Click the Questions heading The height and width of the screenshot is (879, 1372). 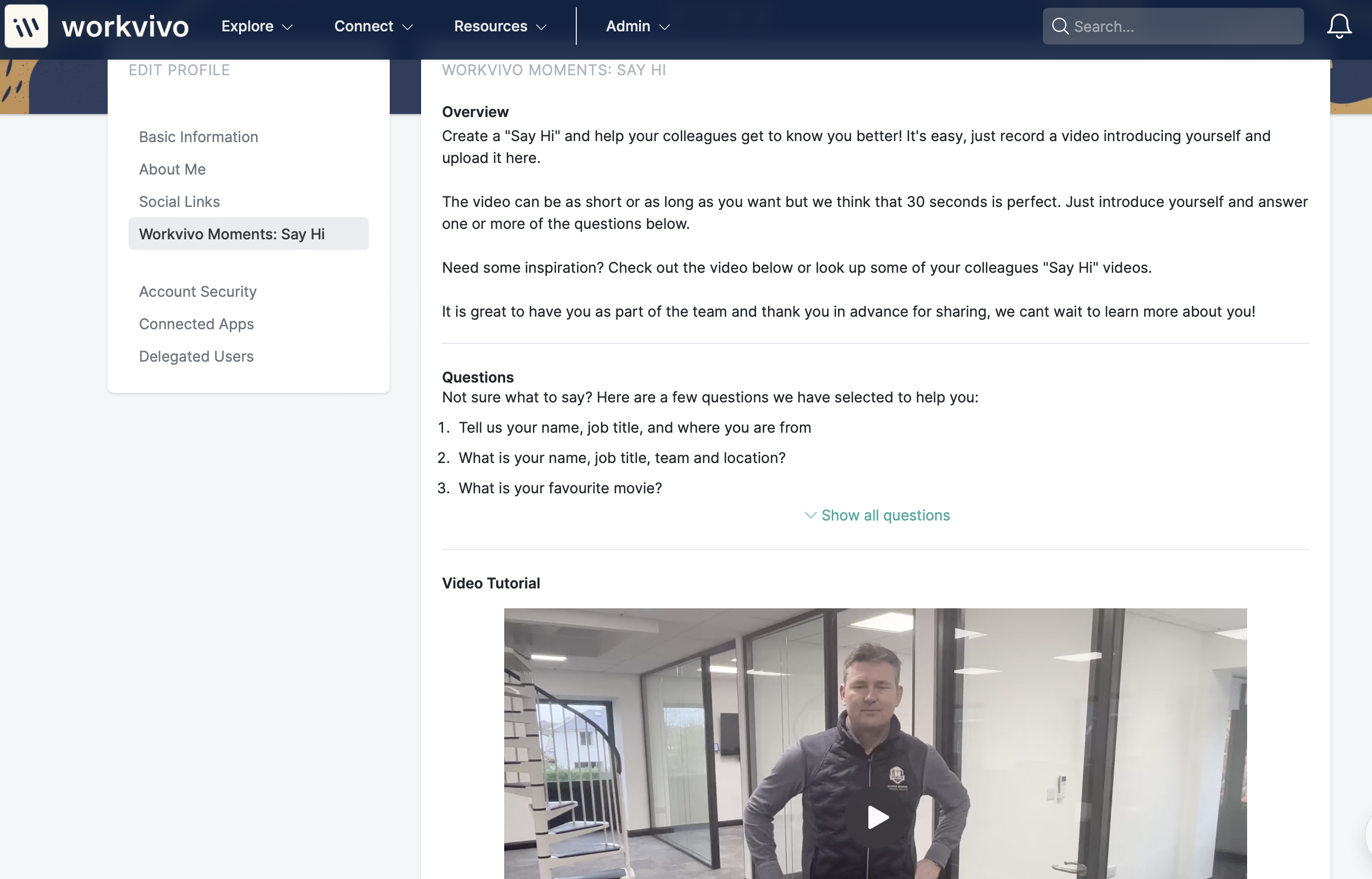[478, 377]
